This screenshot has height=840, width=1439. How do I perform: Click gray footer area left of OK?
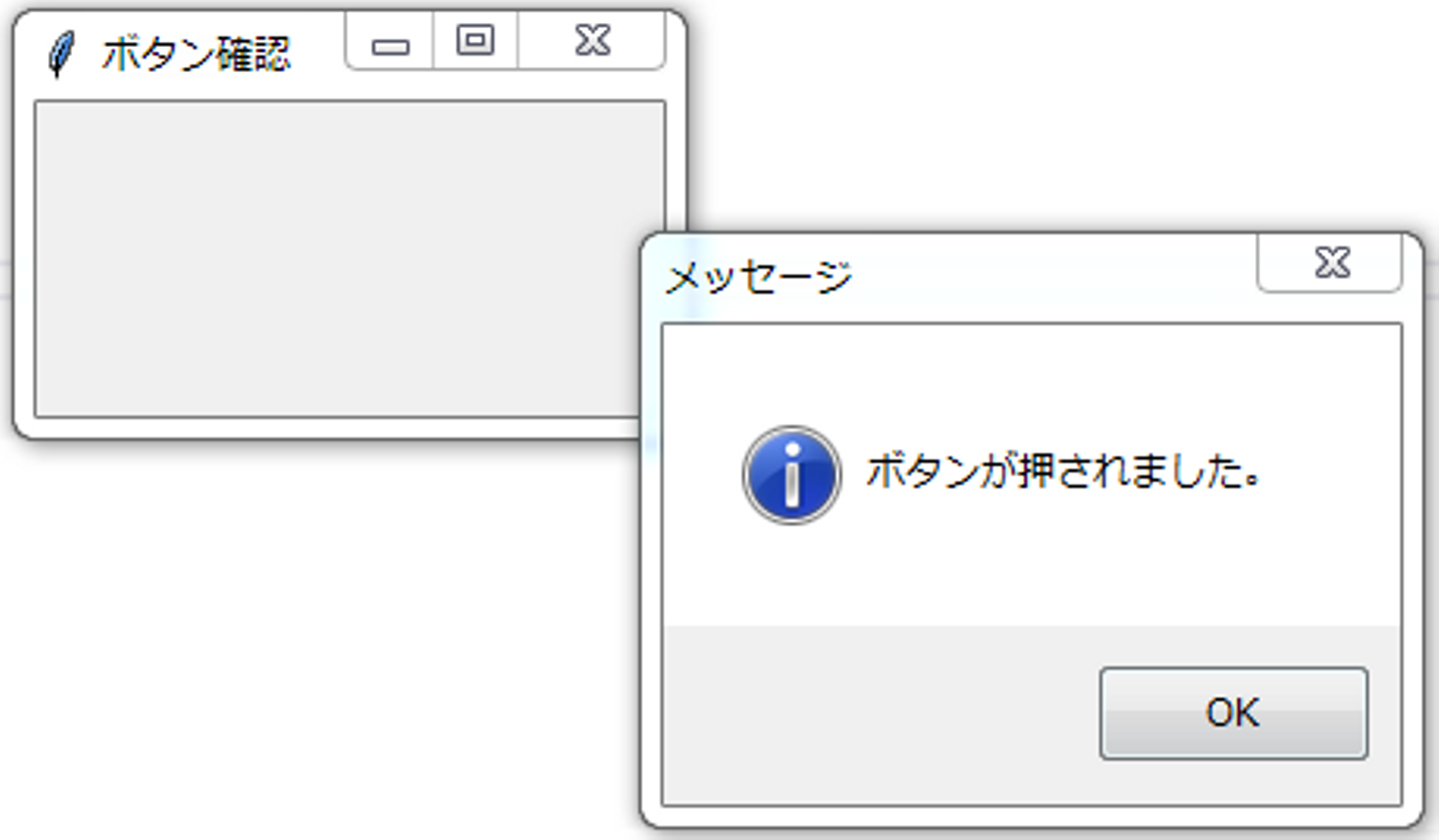click(x=879, y=714)
